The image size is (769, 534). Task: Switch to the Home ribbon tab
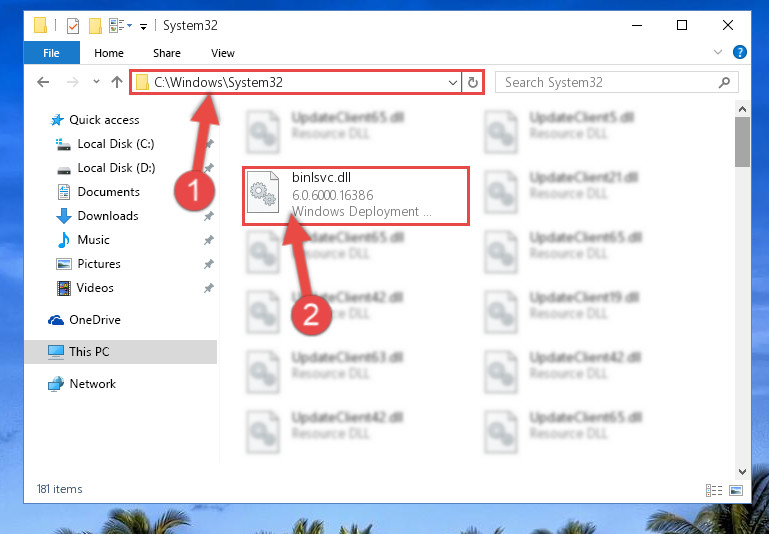[109, 53]
